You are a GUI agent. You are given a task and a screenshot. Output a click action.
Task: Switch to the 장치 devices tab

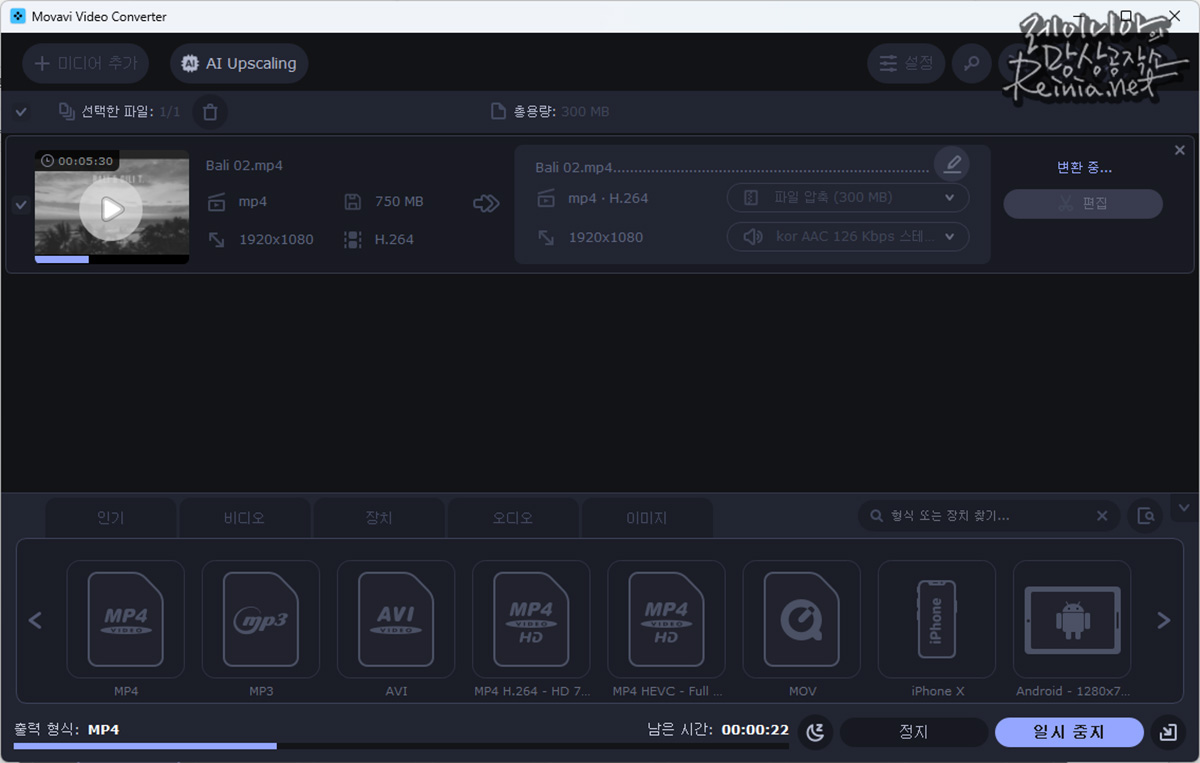click(x=379, y=518)
